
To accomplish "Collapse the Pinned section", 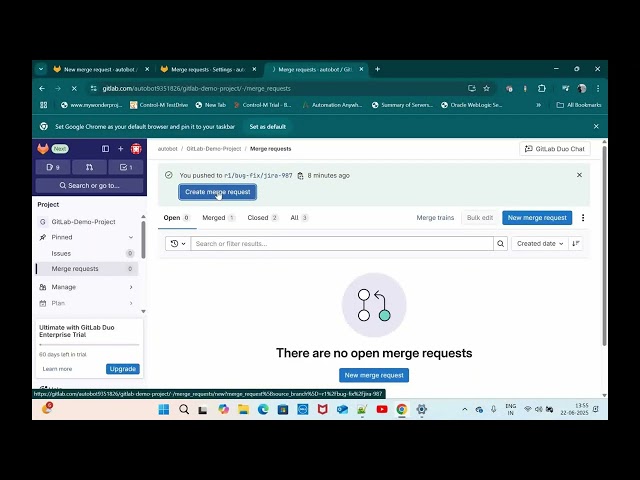I will (87, 238).
